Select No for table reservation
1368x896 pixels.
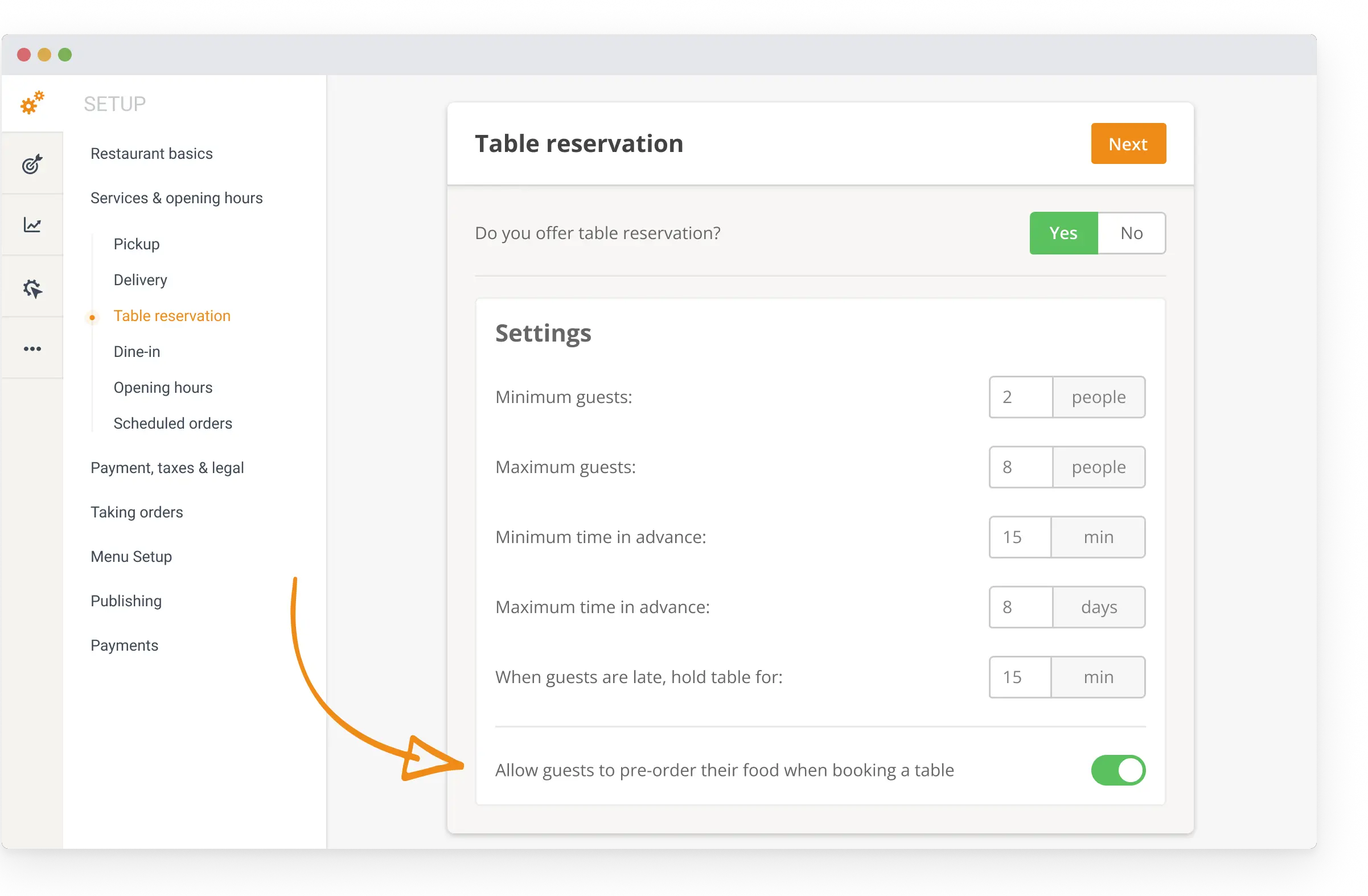(x=1131, y=233)
